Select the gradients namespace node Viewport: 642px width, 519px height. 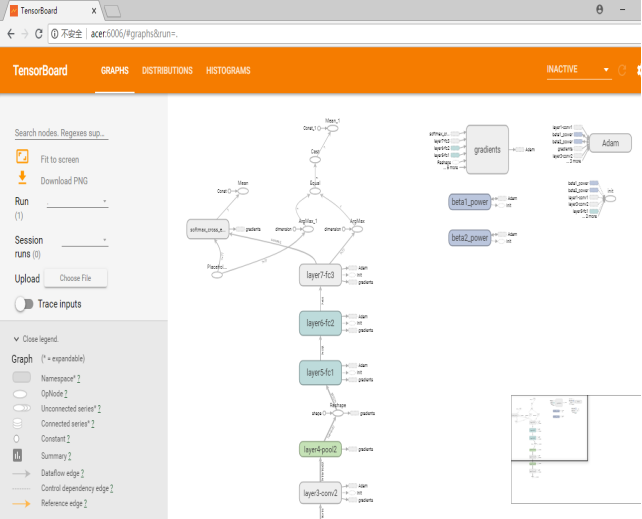[x=487, y=150]
